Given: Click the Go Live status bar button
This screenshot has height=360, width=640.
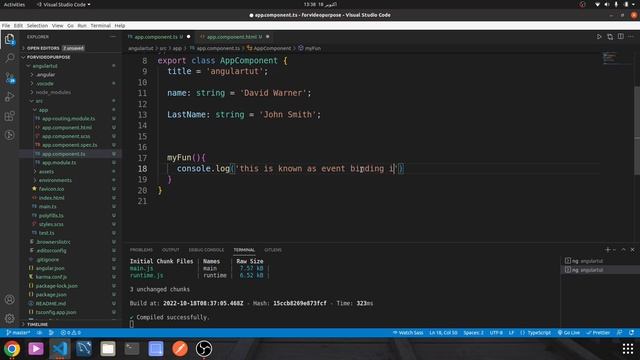Looking at the screenshot, I should 569,333.
